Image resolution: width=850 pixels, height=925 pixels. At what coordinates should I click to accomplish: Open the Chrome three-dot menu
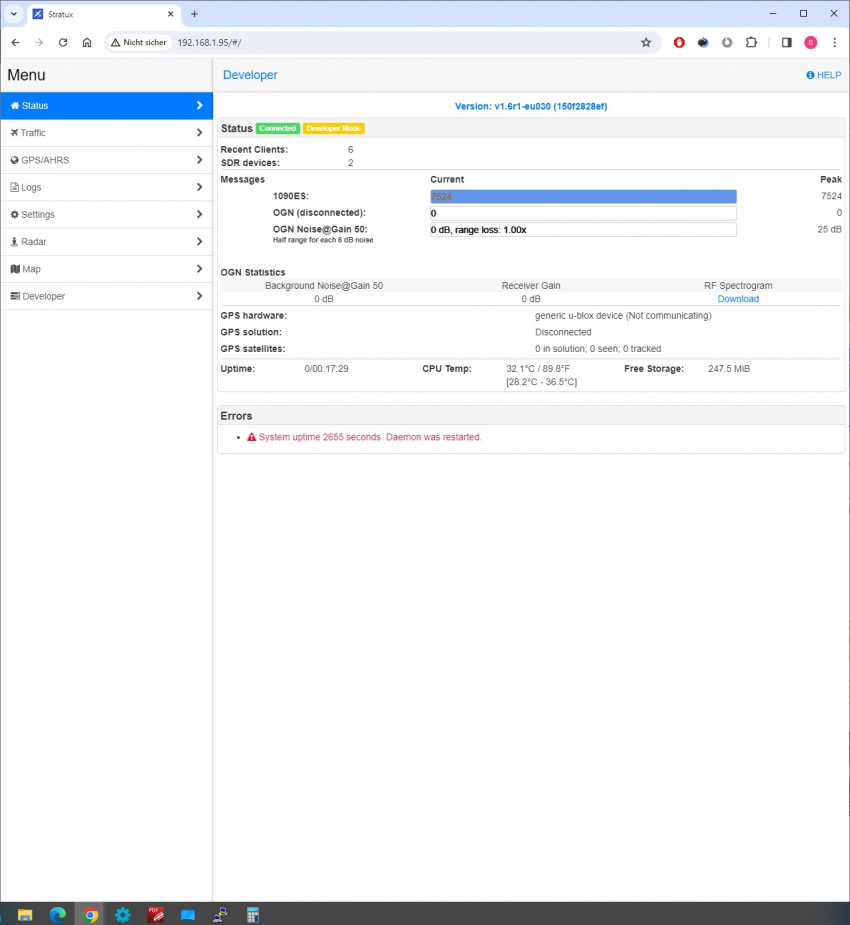834,42
